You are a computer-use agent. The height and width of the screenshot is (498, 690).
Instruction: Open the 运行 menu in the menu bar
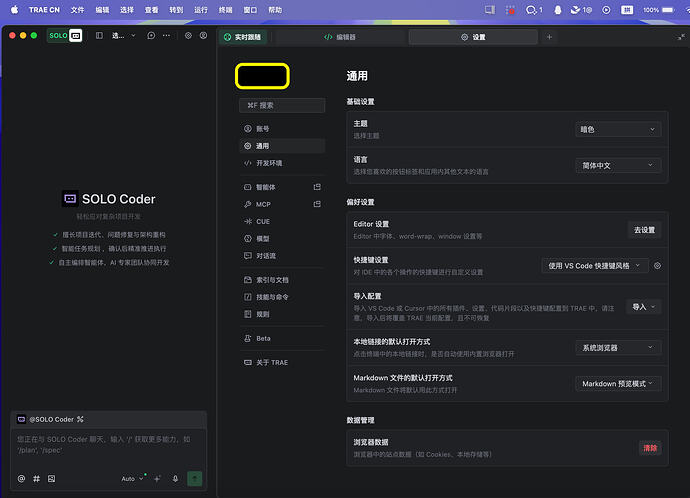tap(201, 10)
